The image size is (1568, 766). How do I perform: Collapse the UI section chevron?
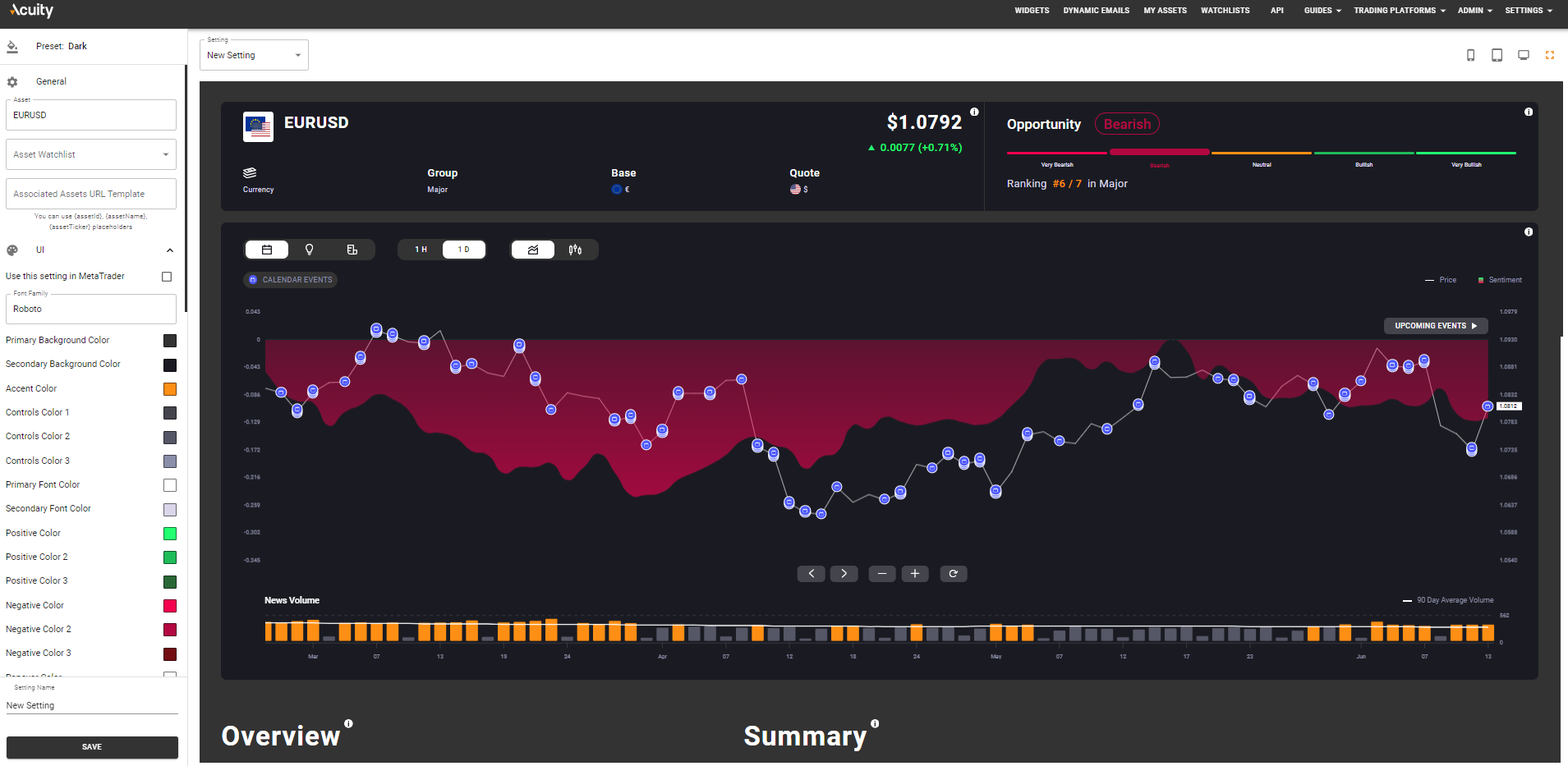170,250
